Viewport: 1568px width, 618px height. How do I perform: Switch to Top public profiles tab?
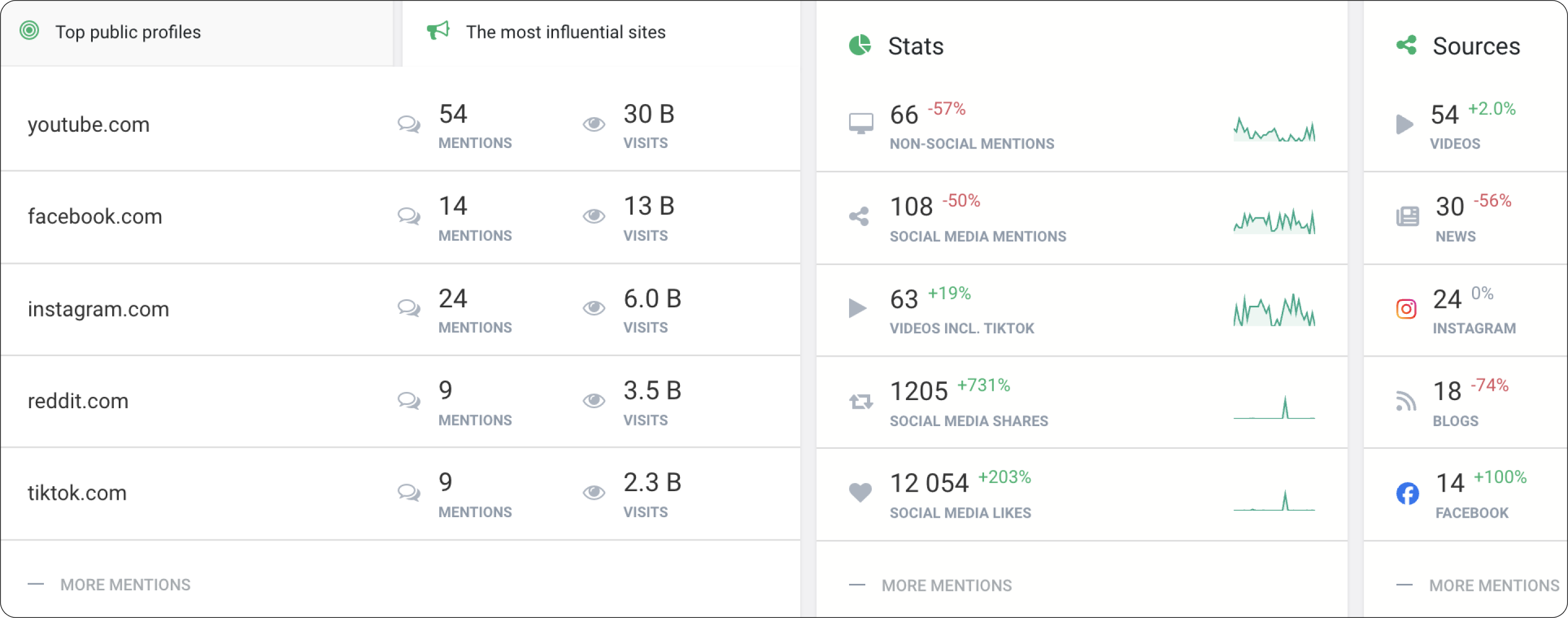tap(128, 31)
